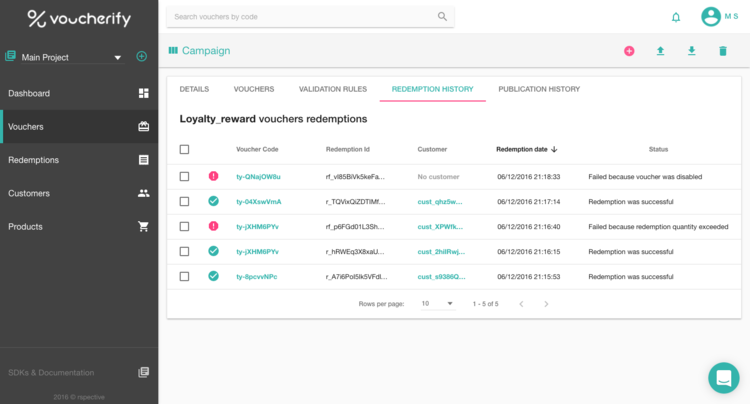Check the row with cust_XPWfk customer

point(184,226)
